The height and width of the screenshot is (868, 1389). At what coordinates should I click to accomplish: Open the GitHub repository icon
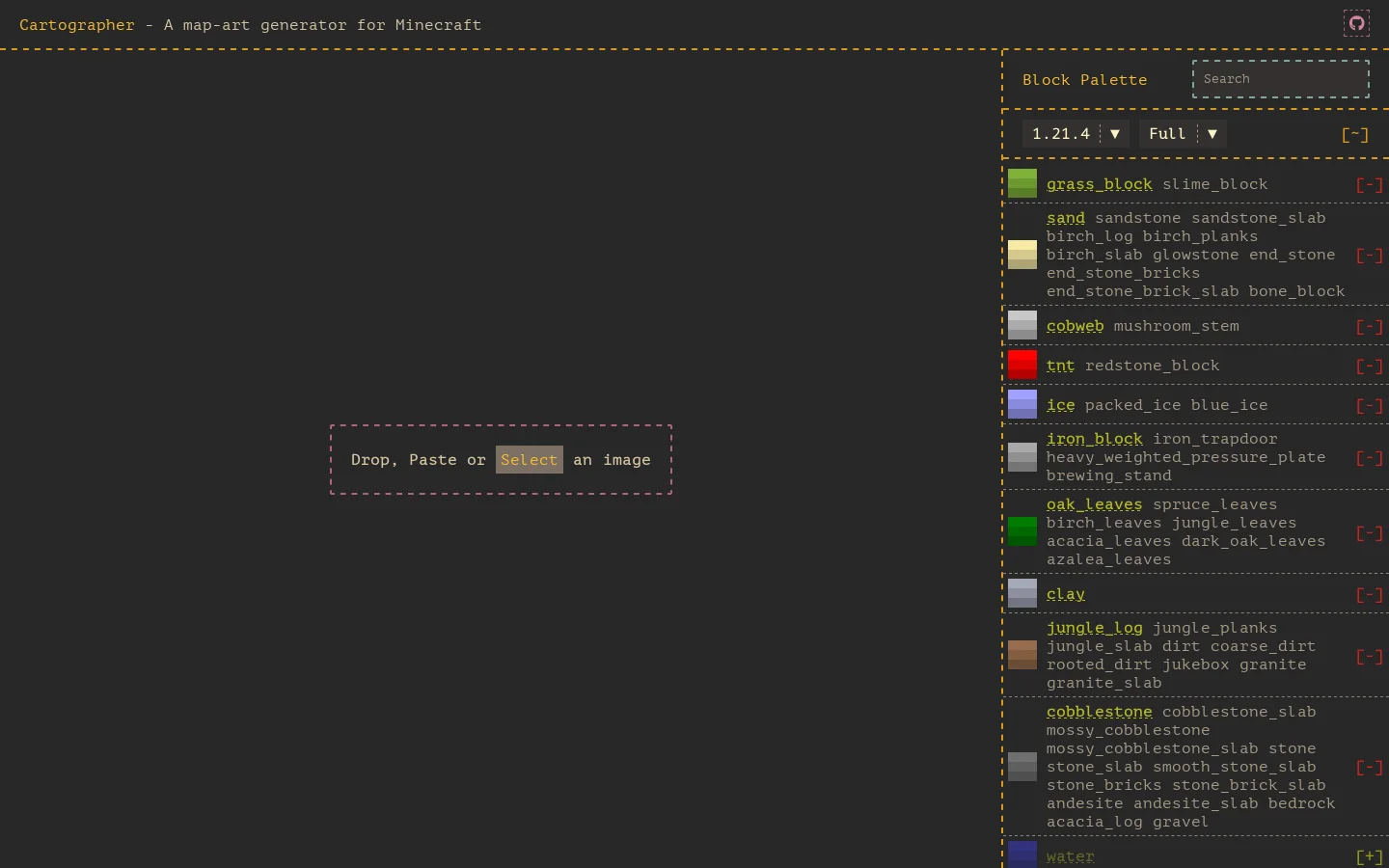click(x=1357, y=23)
